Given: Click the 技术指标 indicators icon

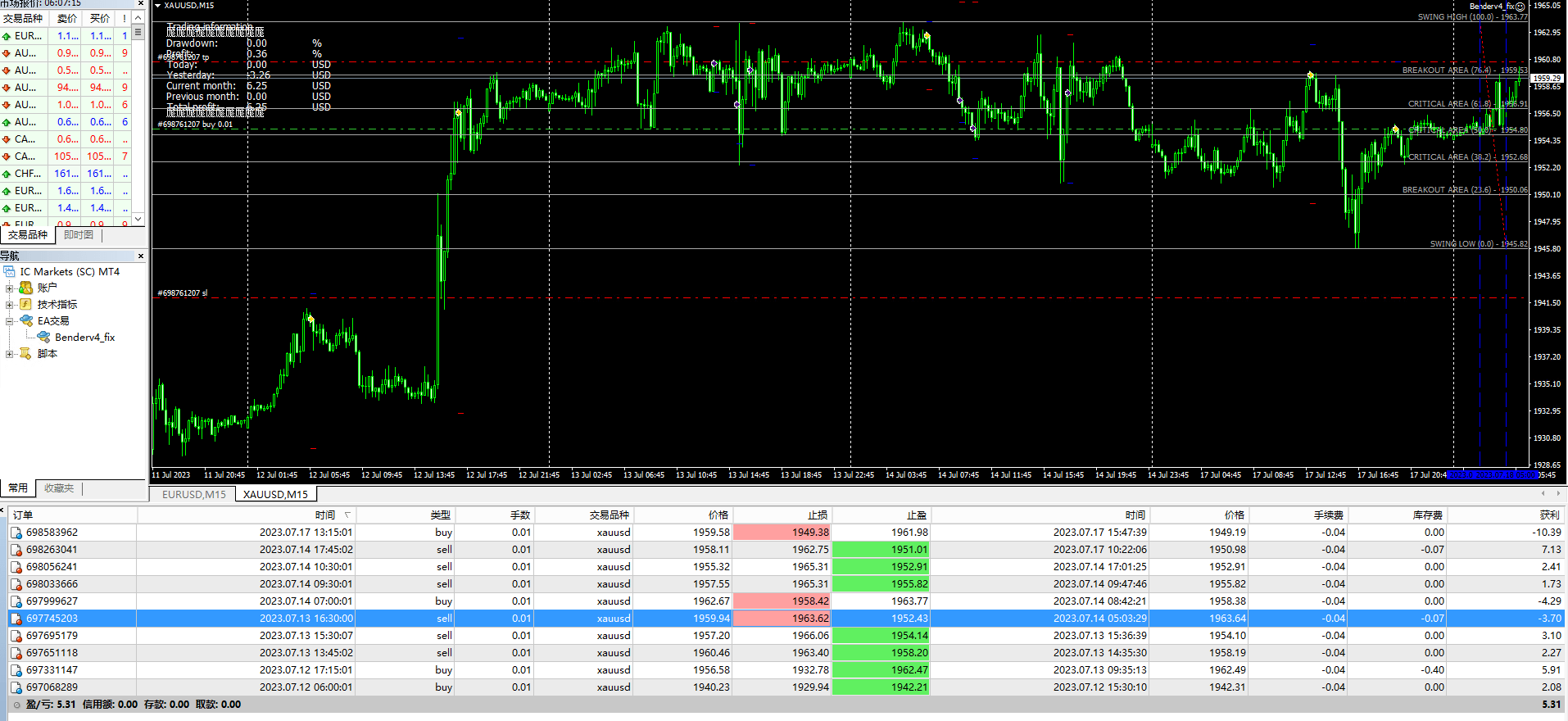Looking at the screenshot, I should tap(26, 304).
